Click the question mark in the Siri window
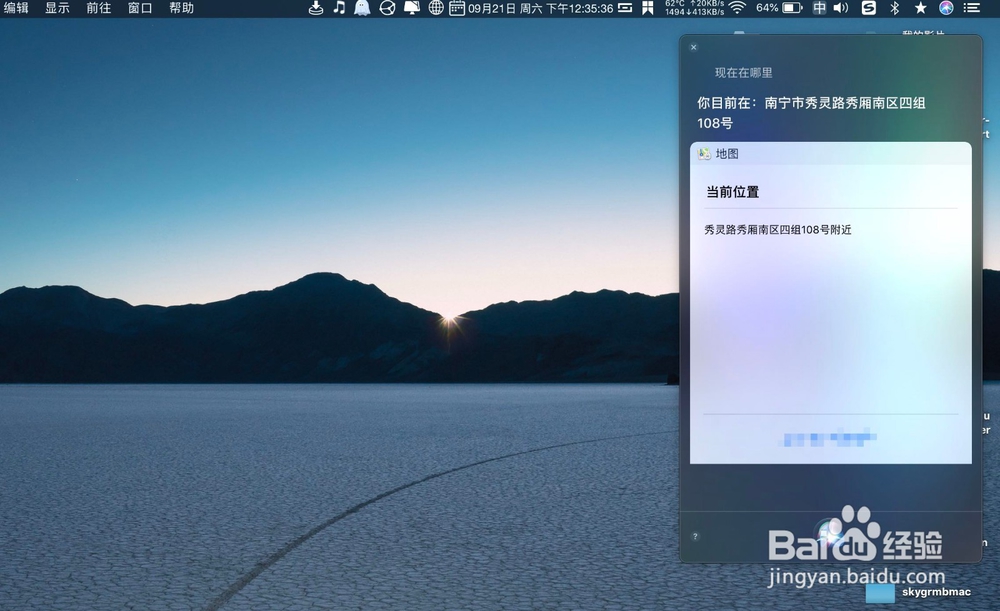 695,536
